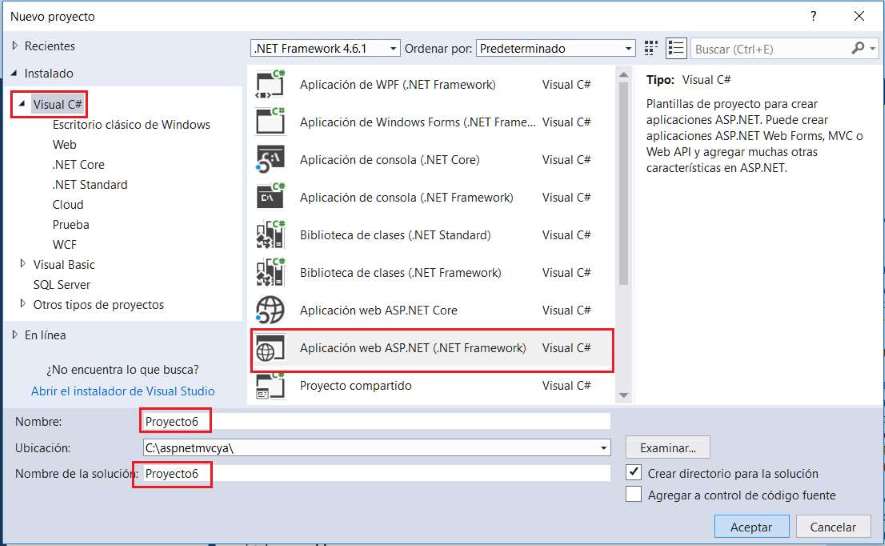Select 'Aplicación de consola (.NET Core)' text

[389, 160]
